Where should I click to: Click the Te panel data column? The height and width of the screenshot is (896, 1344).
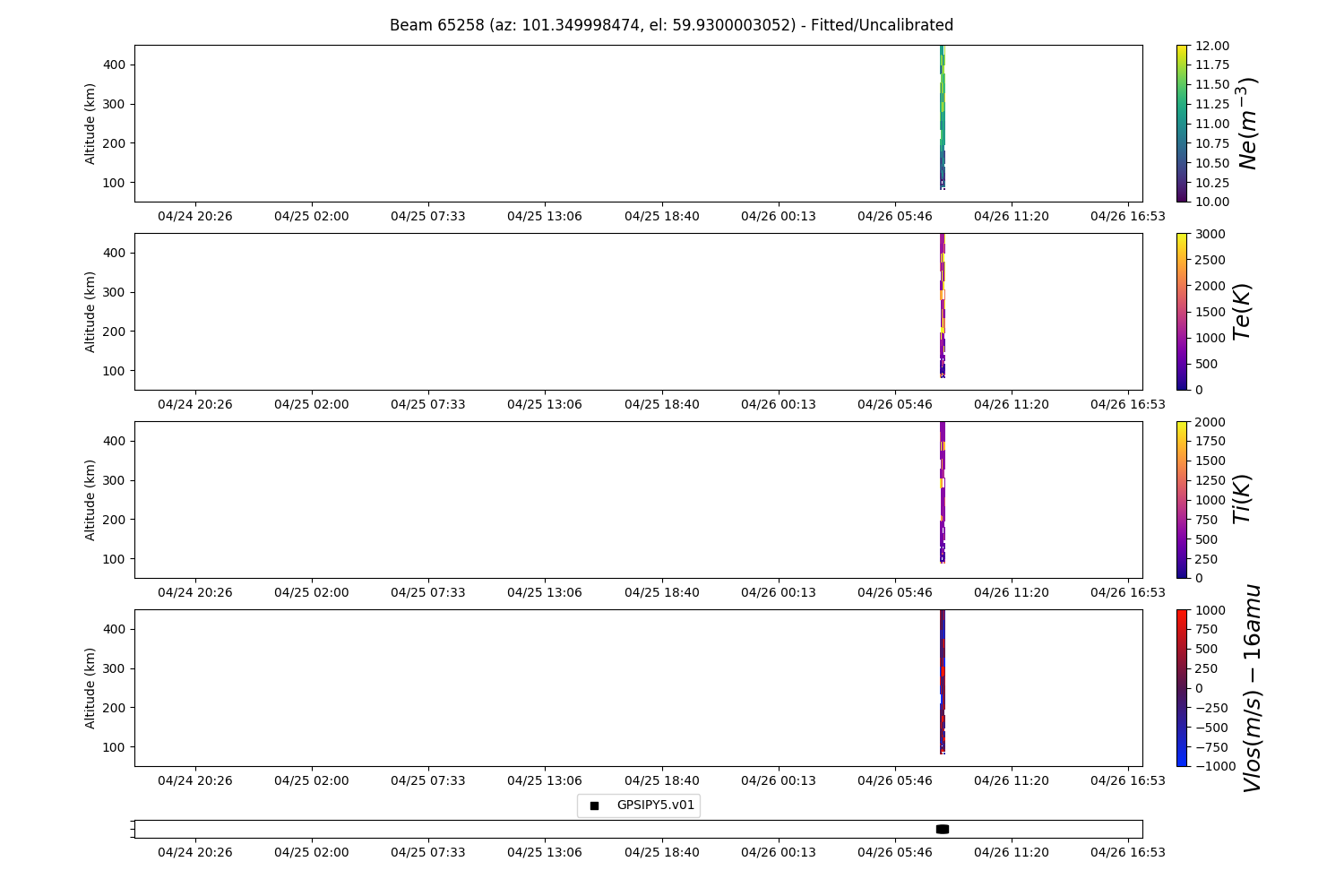(x=943, y=306)
